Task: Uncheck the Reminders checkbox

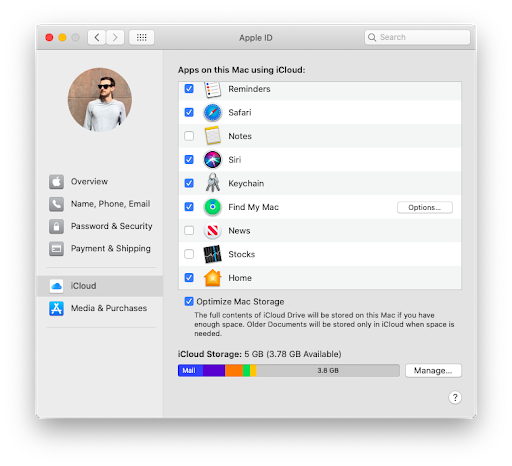Action: [189, 89]
